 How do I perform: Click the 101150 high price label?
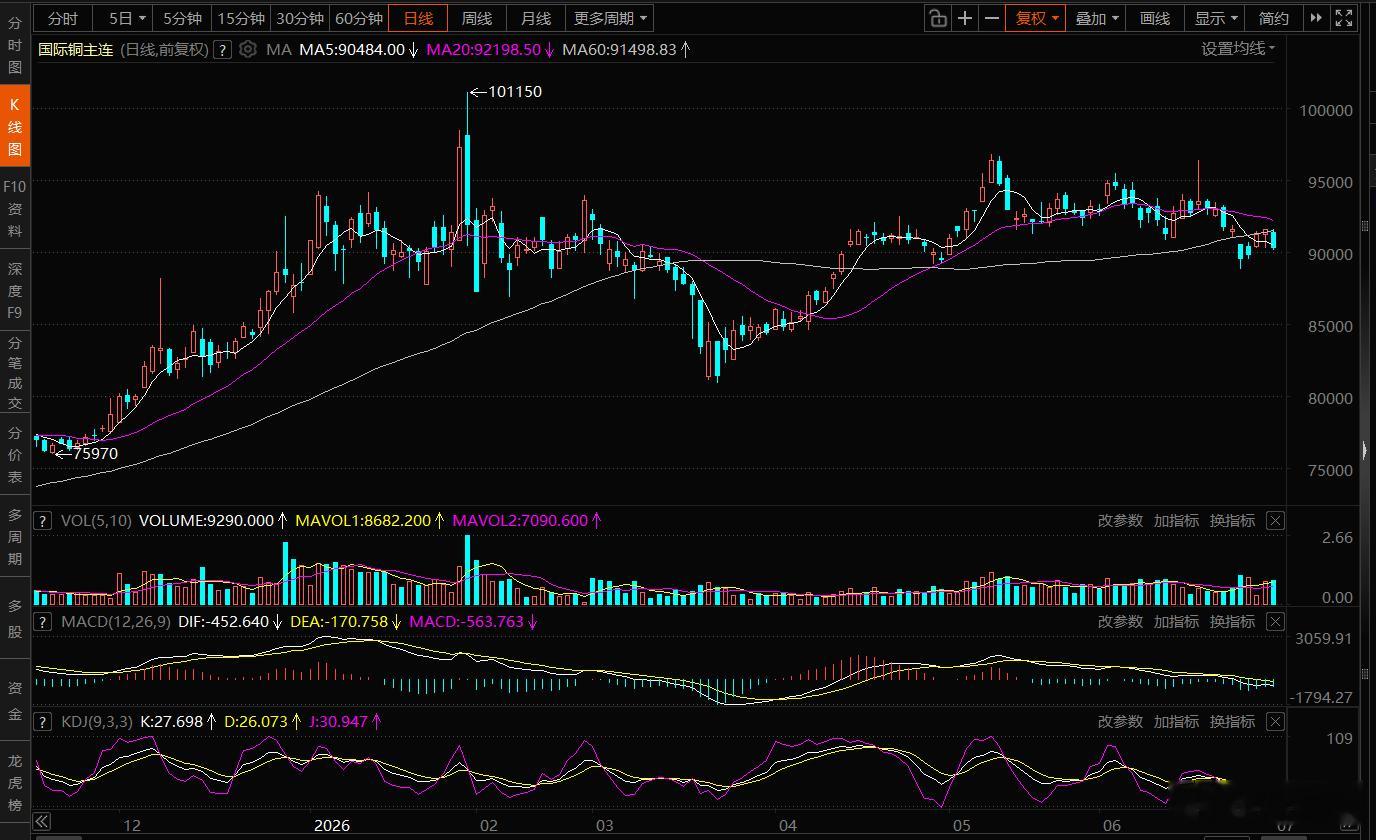[514, 91]
